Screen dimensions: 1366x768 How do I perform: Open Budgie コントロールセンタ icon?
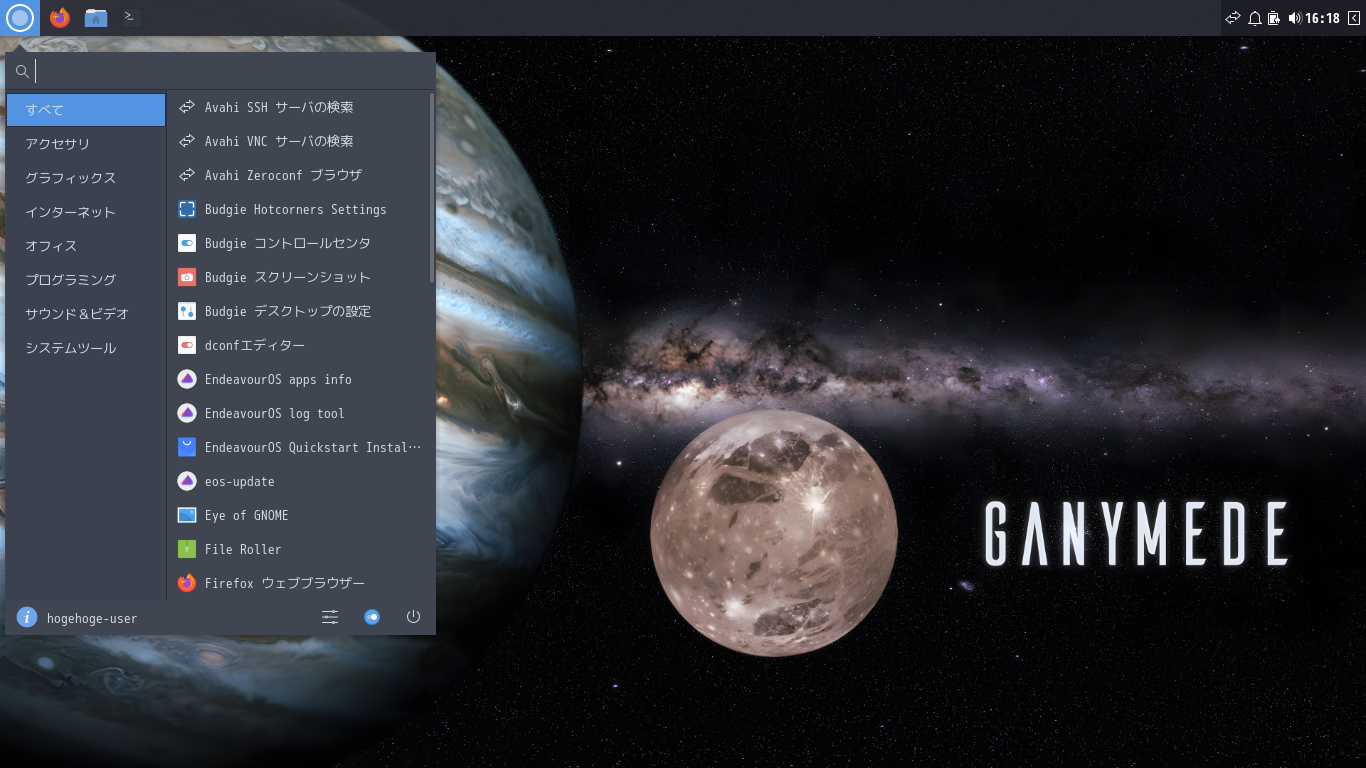click(x=187, y=243)
